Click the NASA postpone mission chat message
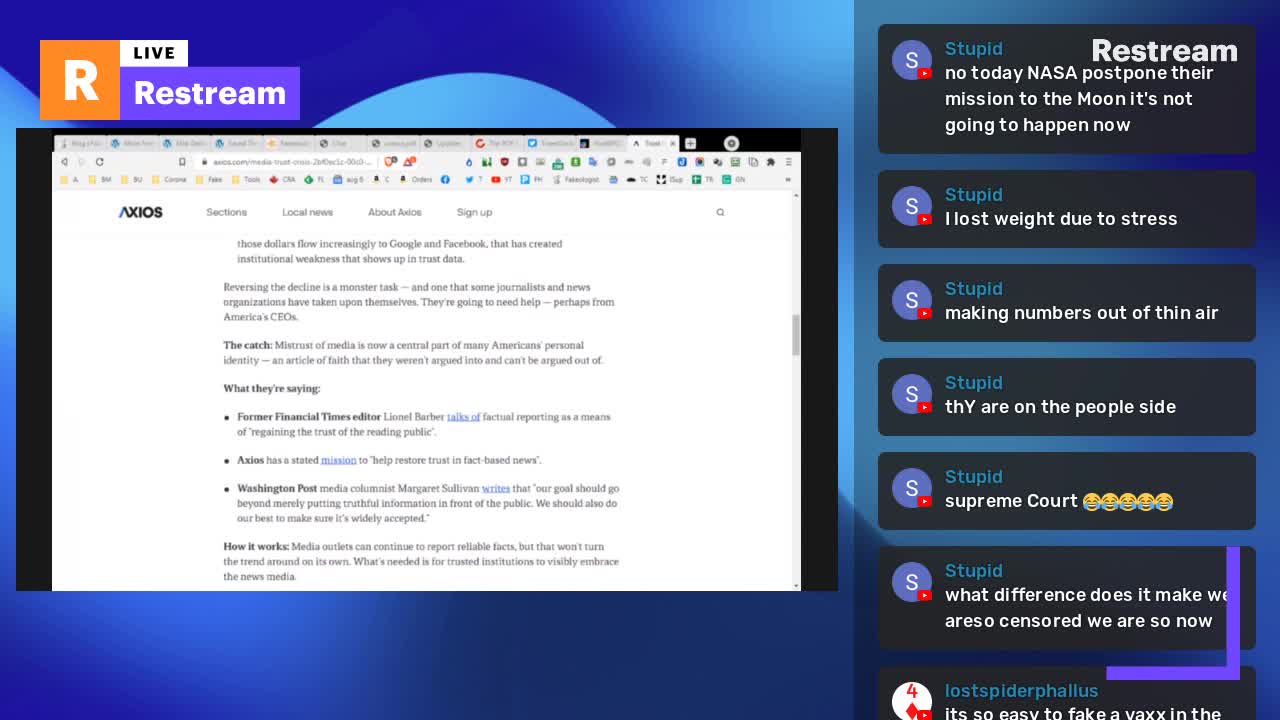The width and height of the screenshot is (1280, 720). click(1067, 88)
